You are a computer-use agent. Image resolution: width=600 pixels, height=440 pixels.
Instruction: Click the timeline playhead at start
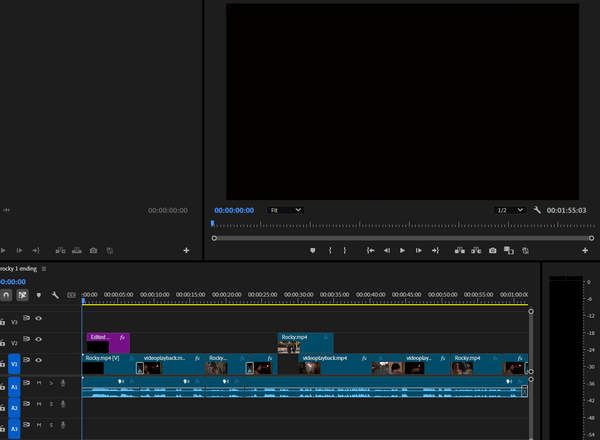click(83, 301)
